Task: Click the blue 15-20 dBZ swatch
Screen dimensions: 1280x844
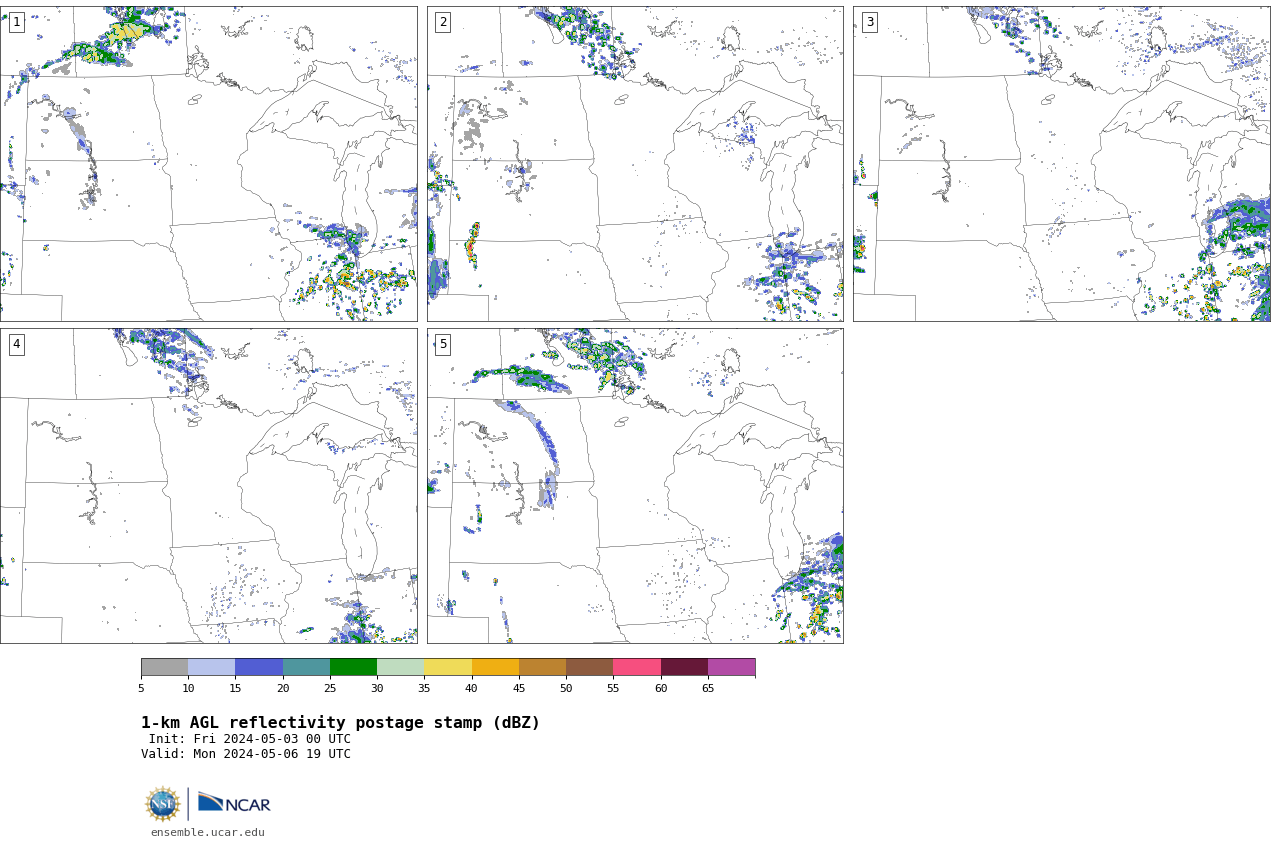Action: [259, 667]
